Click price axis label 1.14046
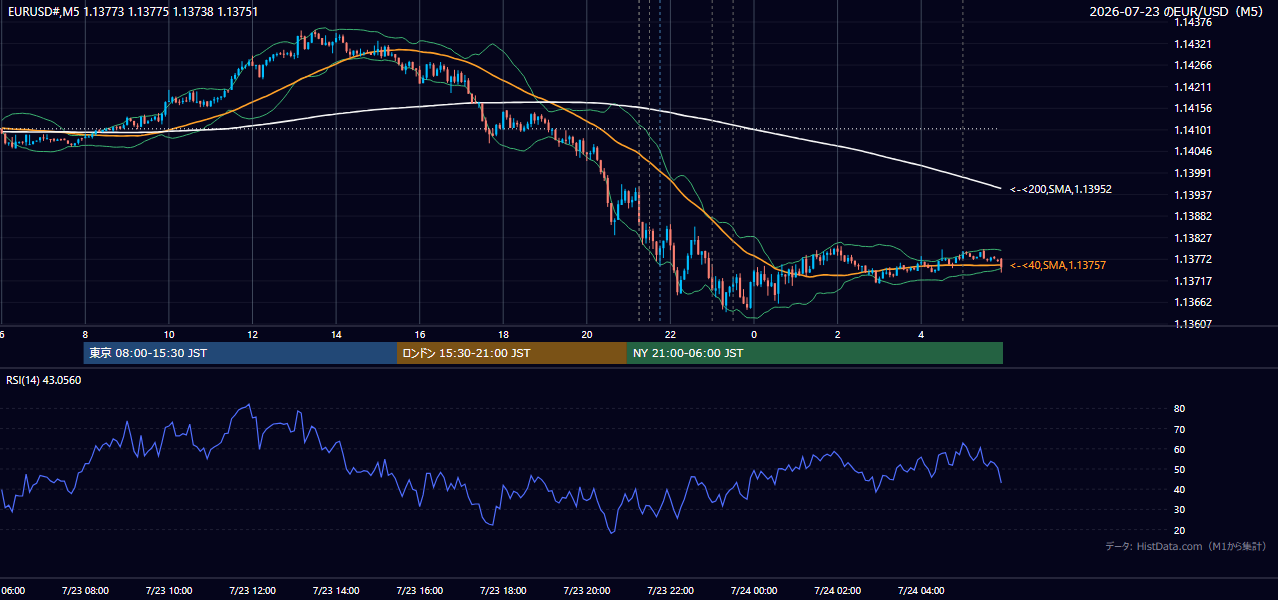Screen dimensions: 1278x600 (1193, 151)
